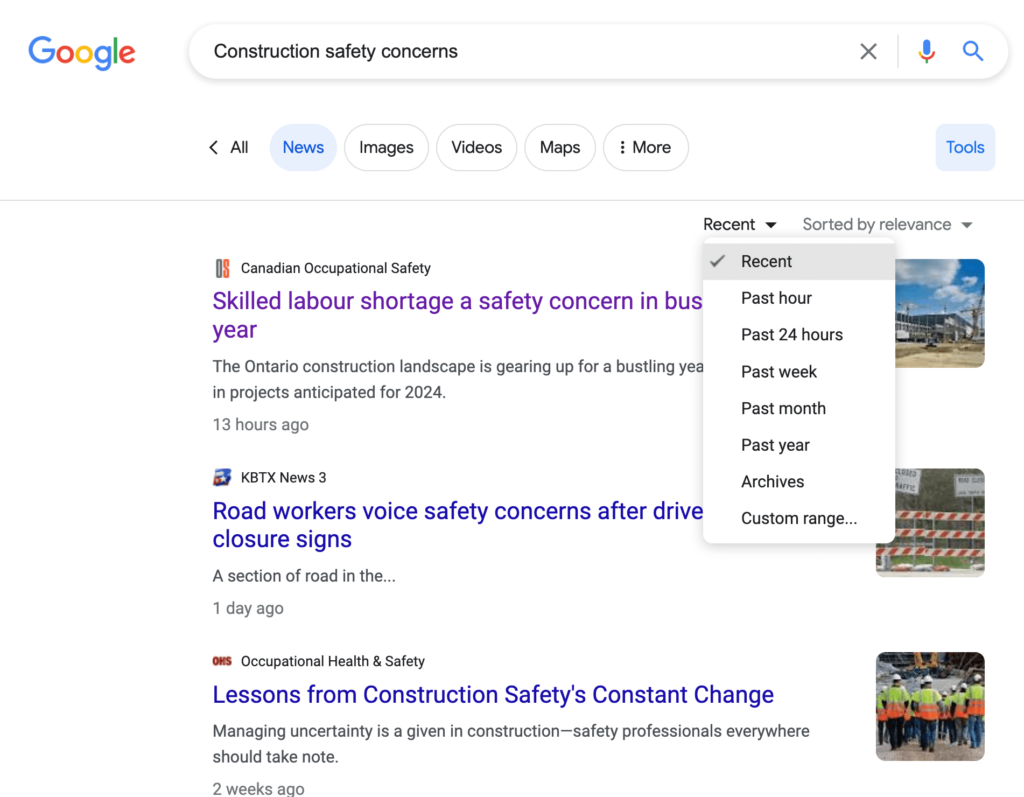Click the construction workers in vests thumbnail
Viewport: 1024px width, 797px height.
point(930,706)
